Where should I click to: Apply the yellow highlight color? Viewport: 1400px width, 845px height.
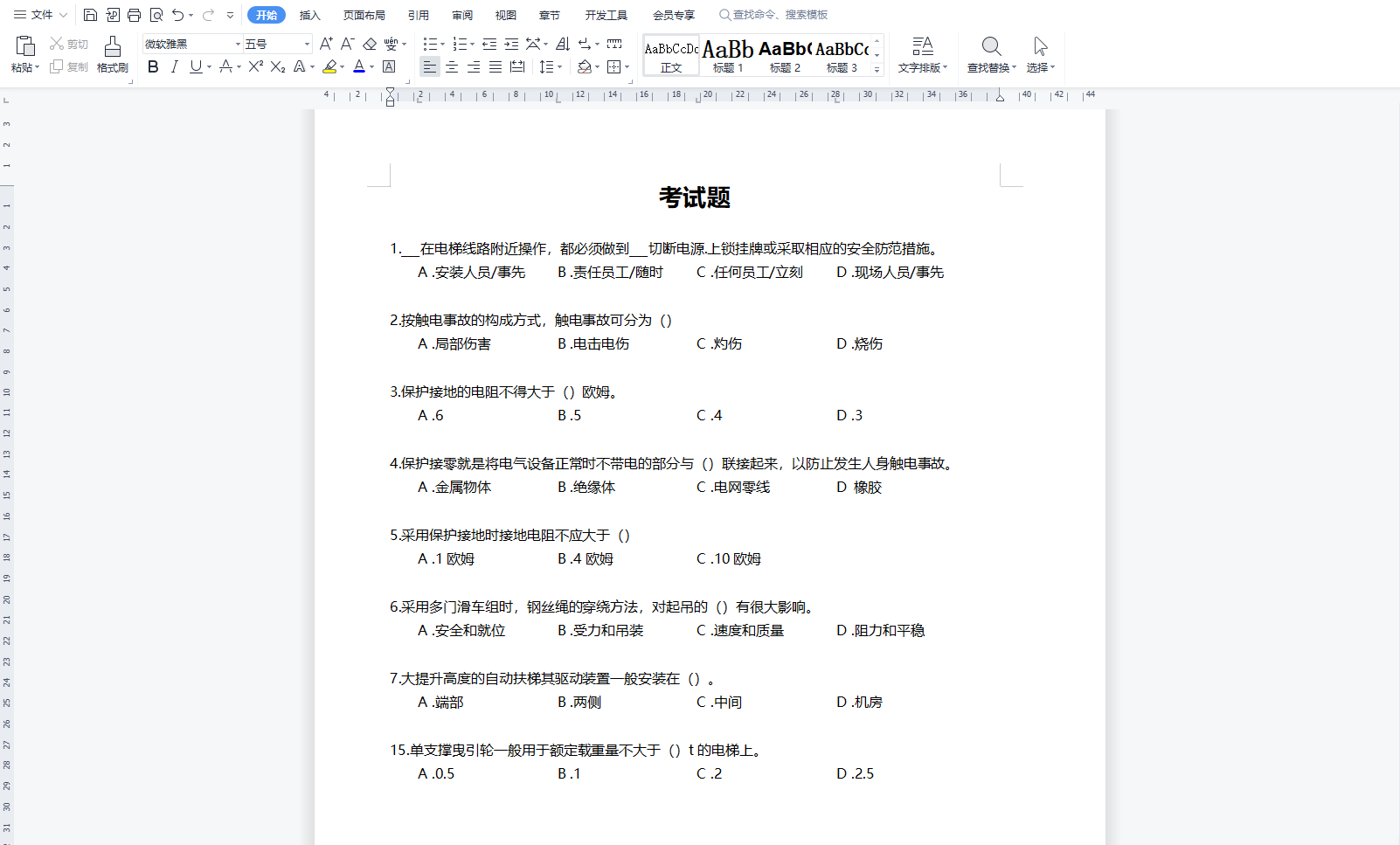point(329,66)
